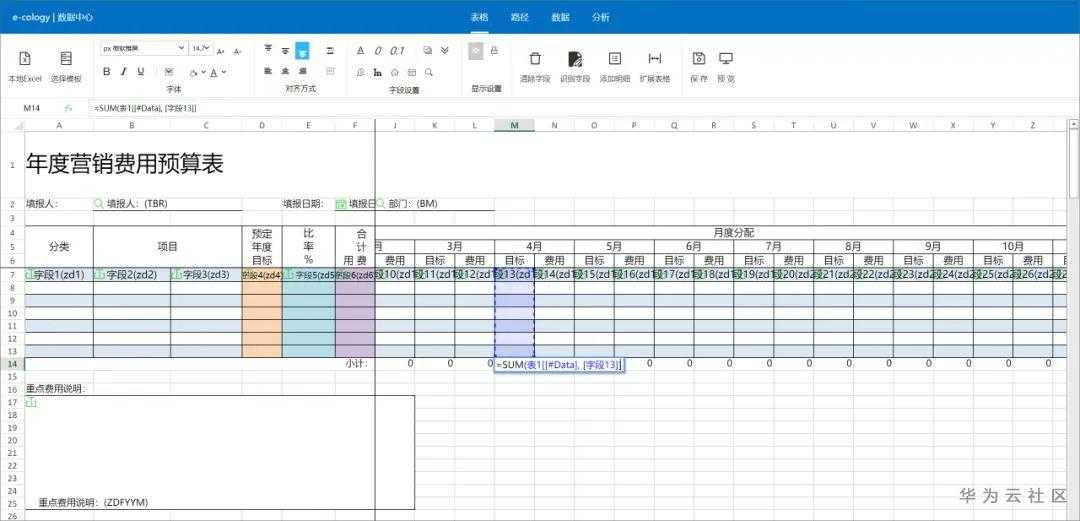Click the magnifier browse-field icon in field settings
Screen dimensions: 1080x521
pyautogui.click(x=428, y=72)
